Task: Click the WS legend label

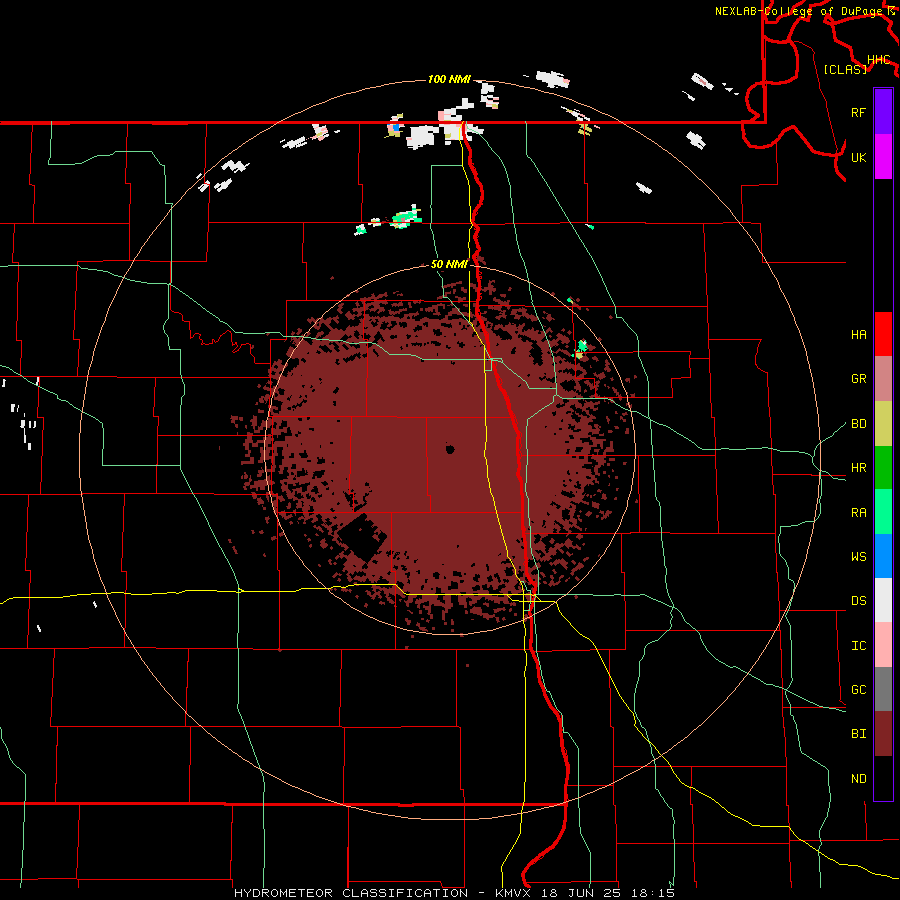Action: click(858, 557)
